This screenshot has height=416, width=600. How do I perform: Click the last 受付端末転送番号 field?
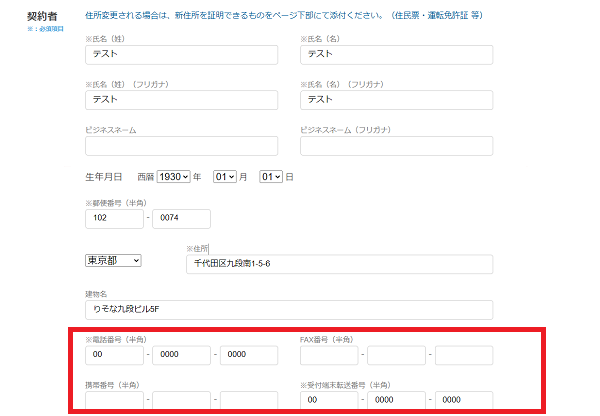463,400
